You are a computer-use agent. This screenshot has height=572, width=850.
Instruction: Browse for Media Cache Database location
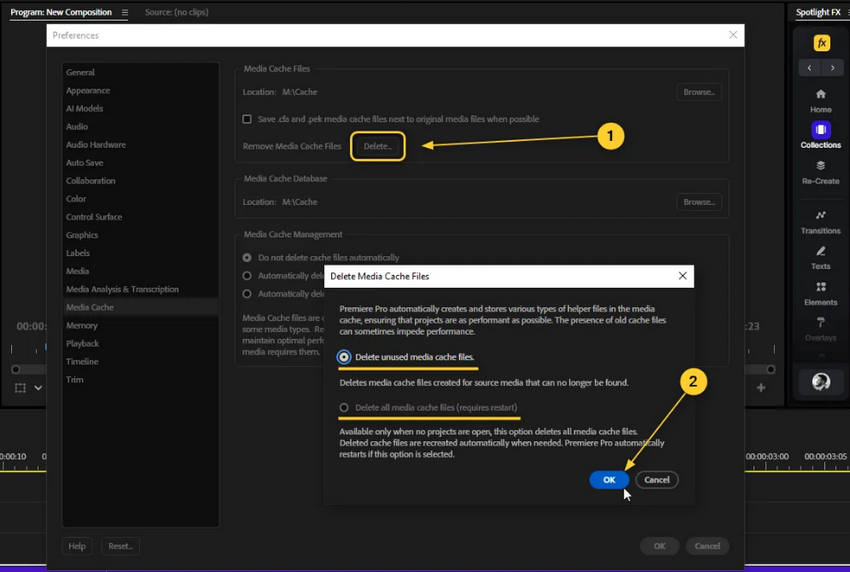coord(699,202)
